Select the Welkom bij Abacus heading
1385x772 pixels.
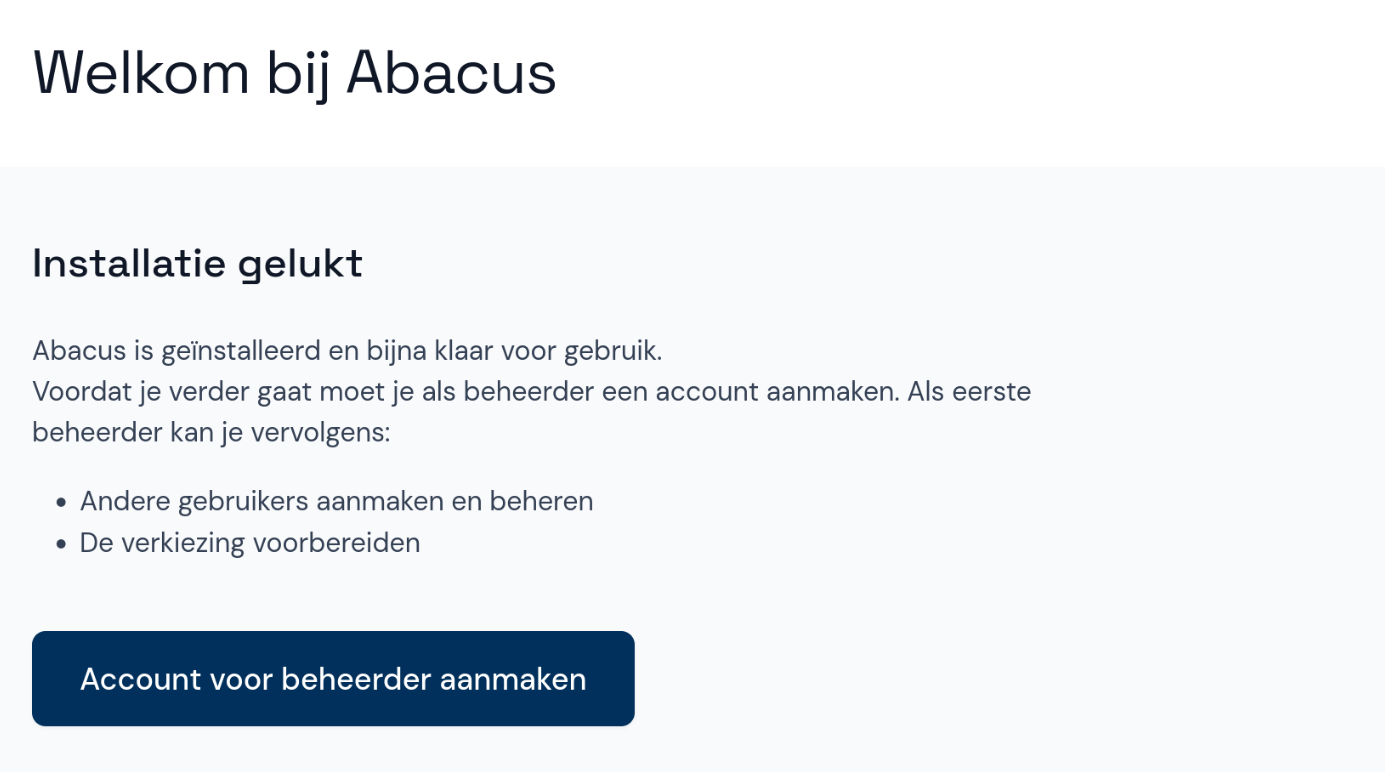294,72
